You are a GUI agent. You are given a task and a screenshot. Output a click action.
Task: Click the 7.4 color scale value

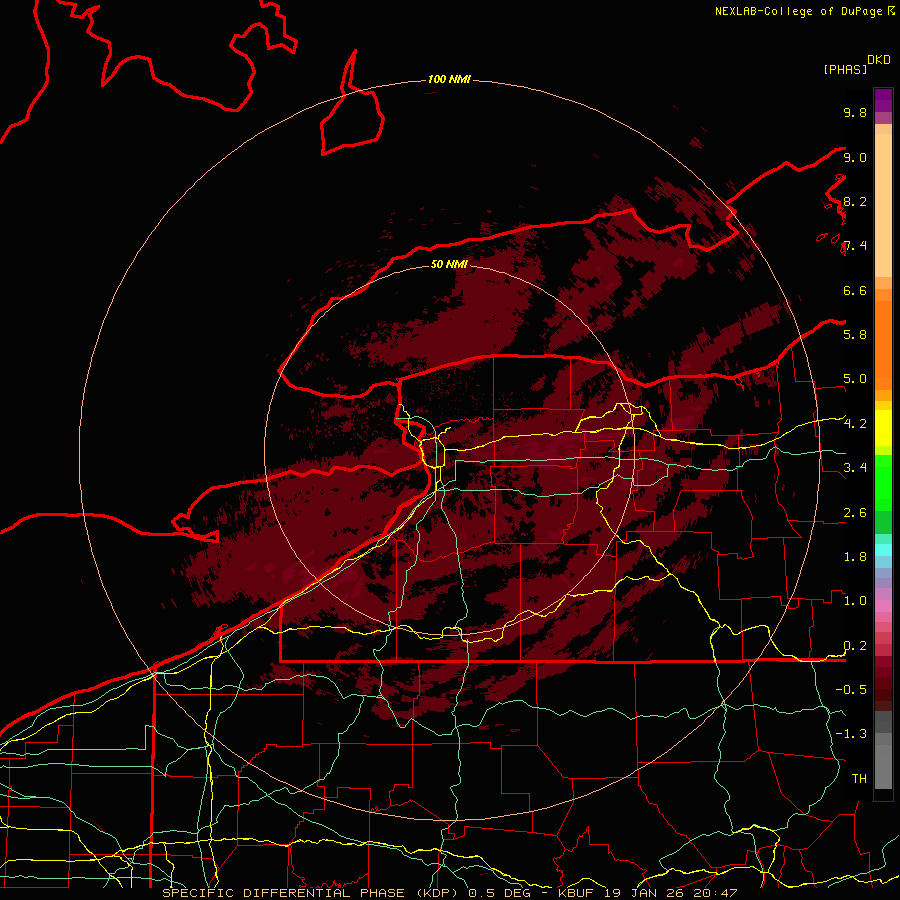click(x=855, y=246)
